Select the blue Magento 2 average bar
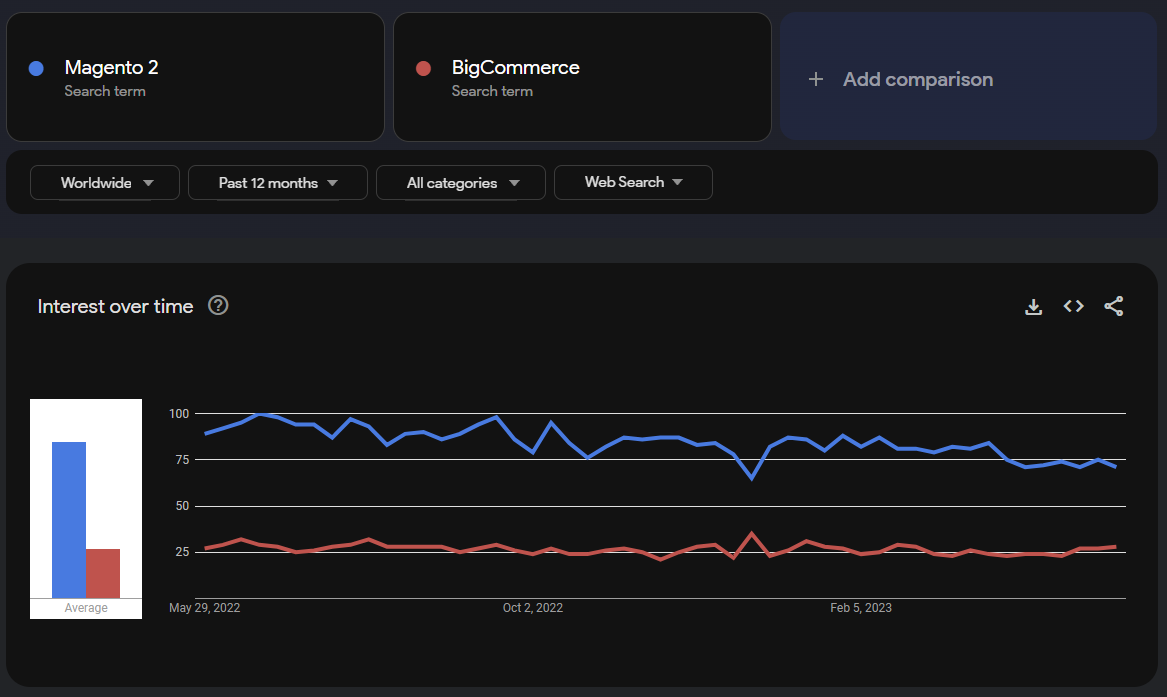 coord(68,520)
